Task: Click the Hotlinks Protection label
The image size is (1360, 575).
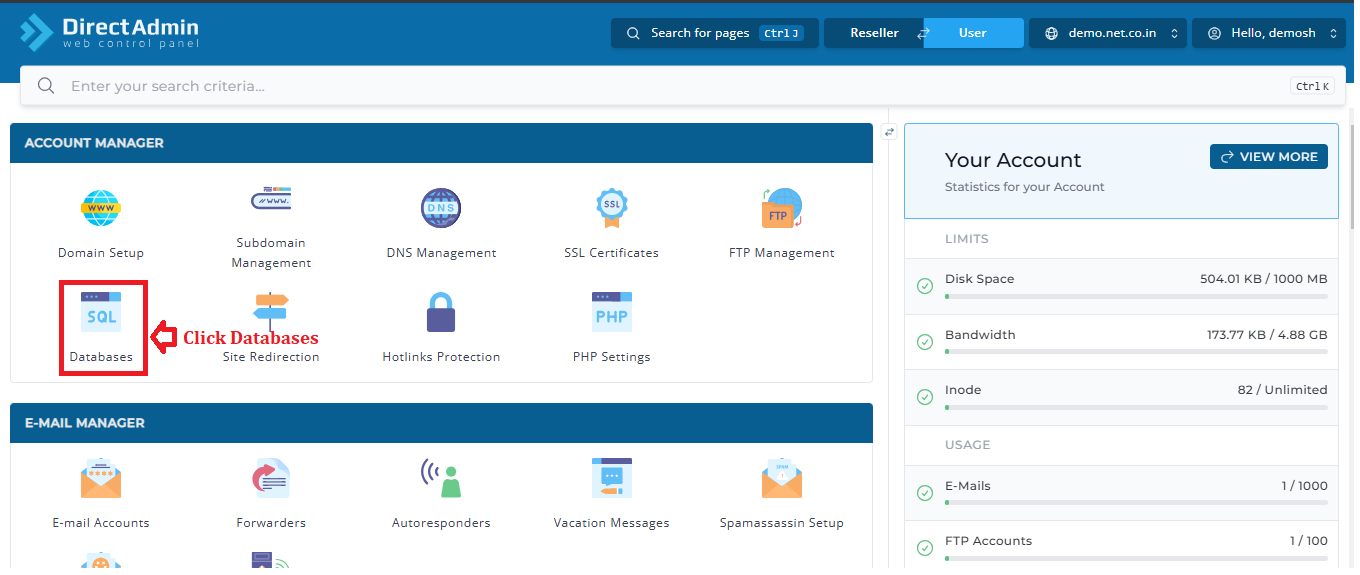Action: 441,357
